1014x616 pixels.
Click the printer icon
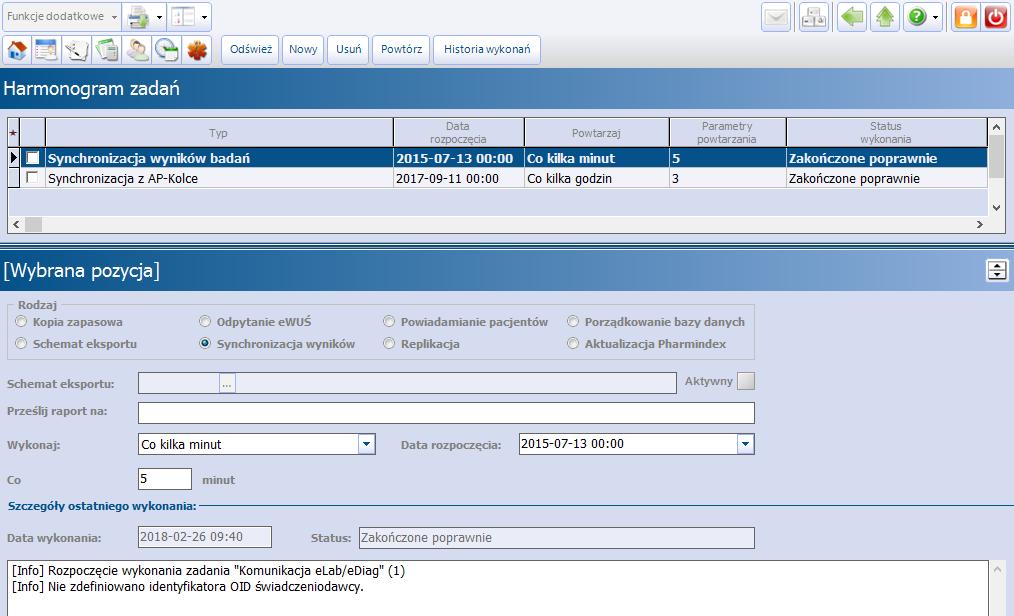point(138,17)
